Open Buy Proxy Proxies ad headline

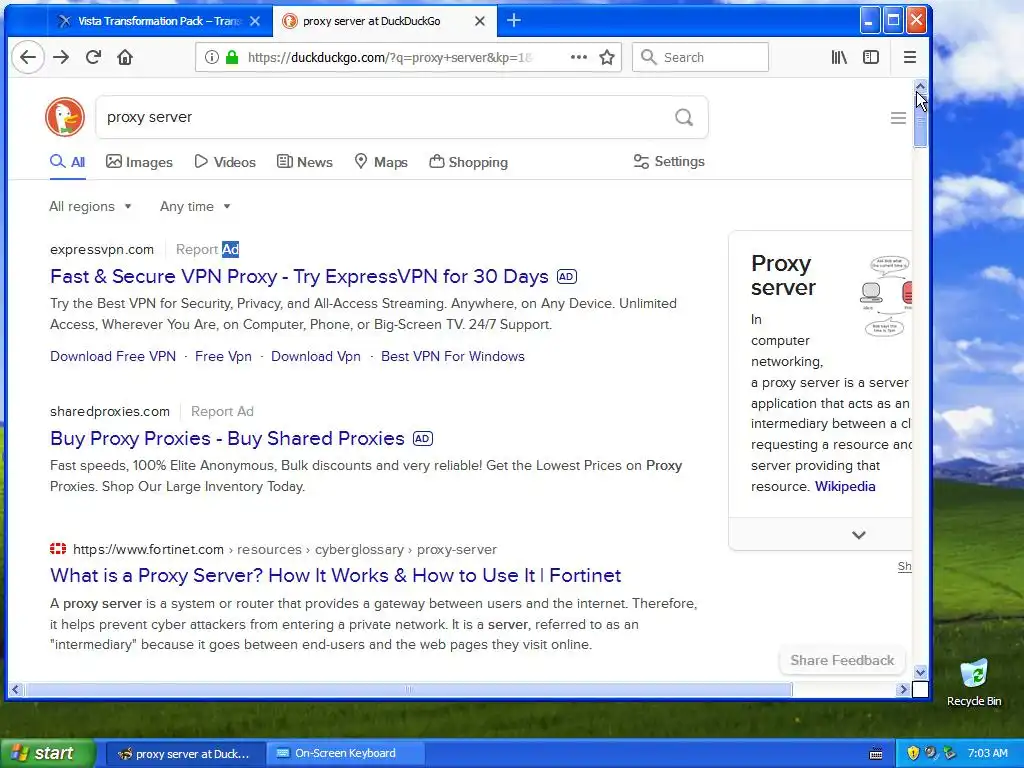click(227, 438)
